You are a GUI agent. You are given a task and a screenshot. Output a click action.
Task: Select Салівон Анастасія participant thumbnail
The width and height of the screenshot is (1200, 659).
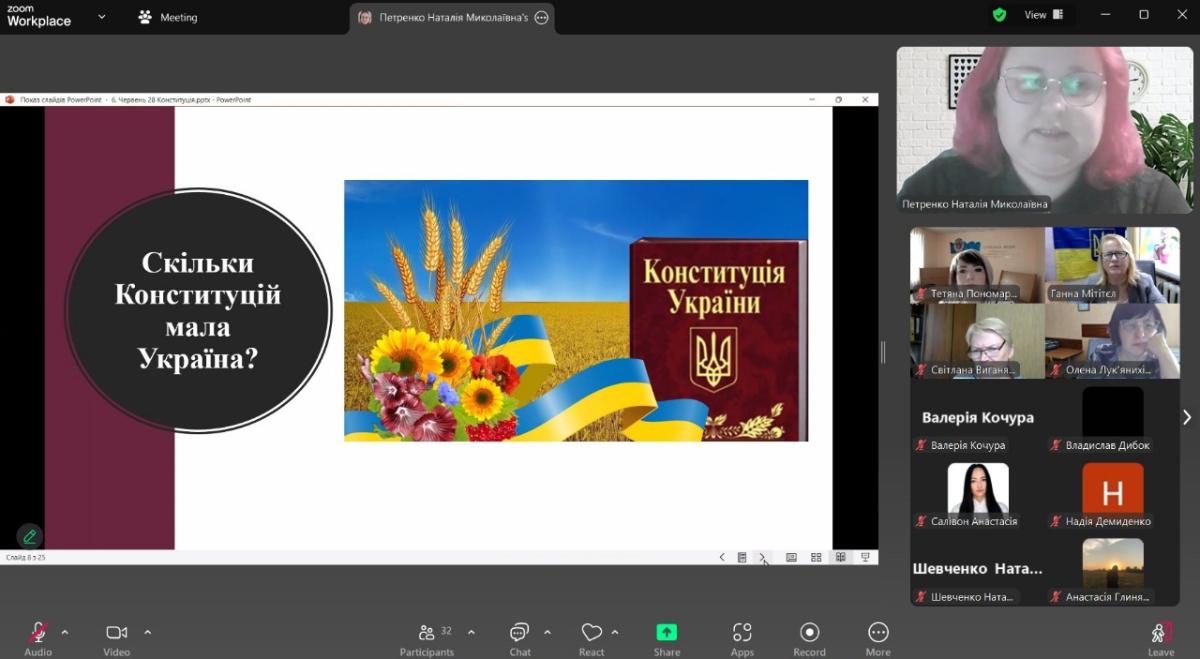point(977,494)
